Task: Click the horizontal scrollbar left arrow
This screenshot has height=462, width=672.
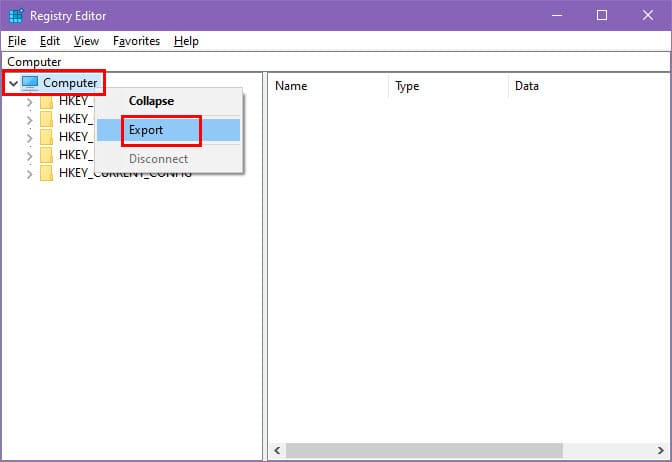Action: coord(277,450)
